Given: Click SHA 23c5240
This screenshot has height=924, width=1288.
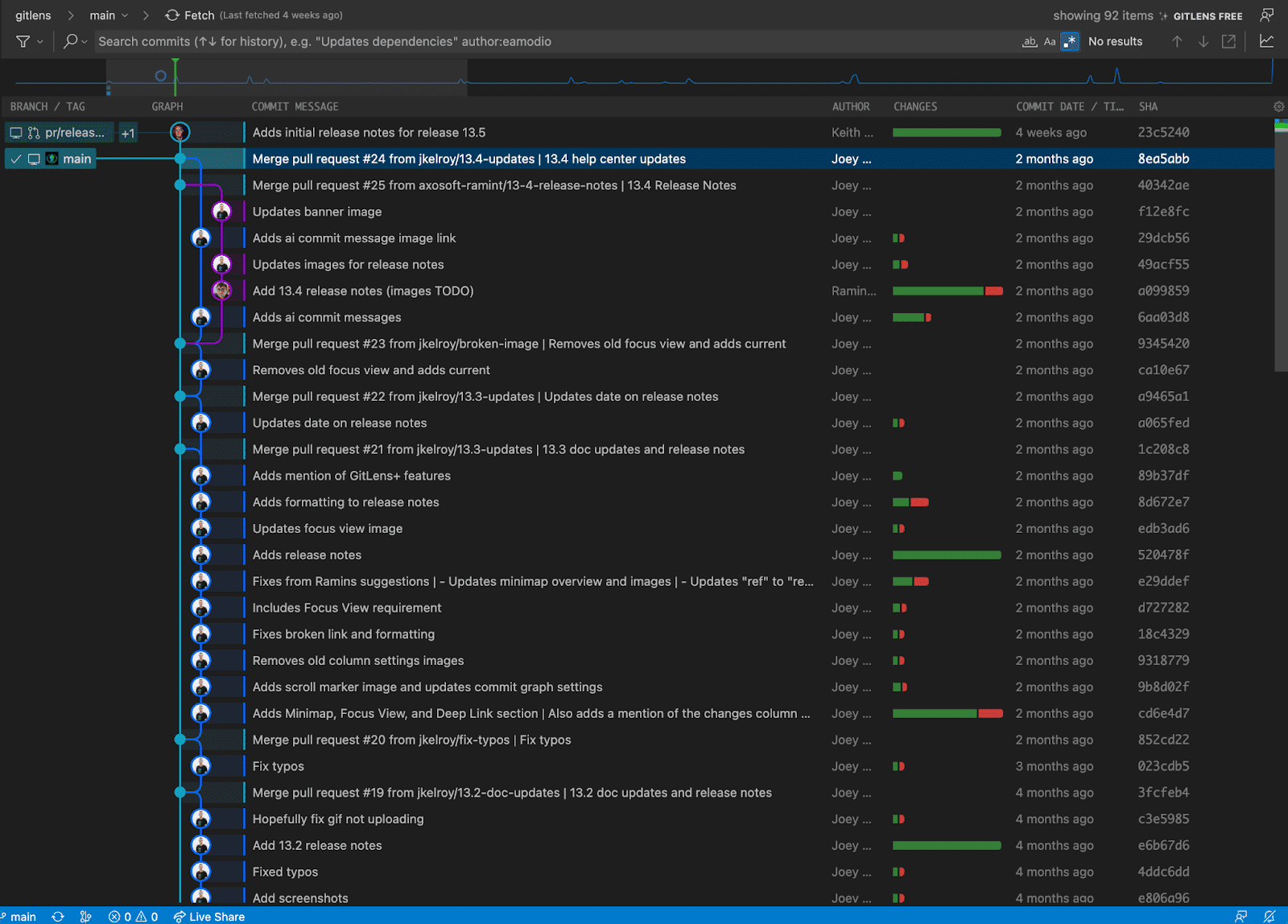Looking at the screenshot, I should [1163, 132].
